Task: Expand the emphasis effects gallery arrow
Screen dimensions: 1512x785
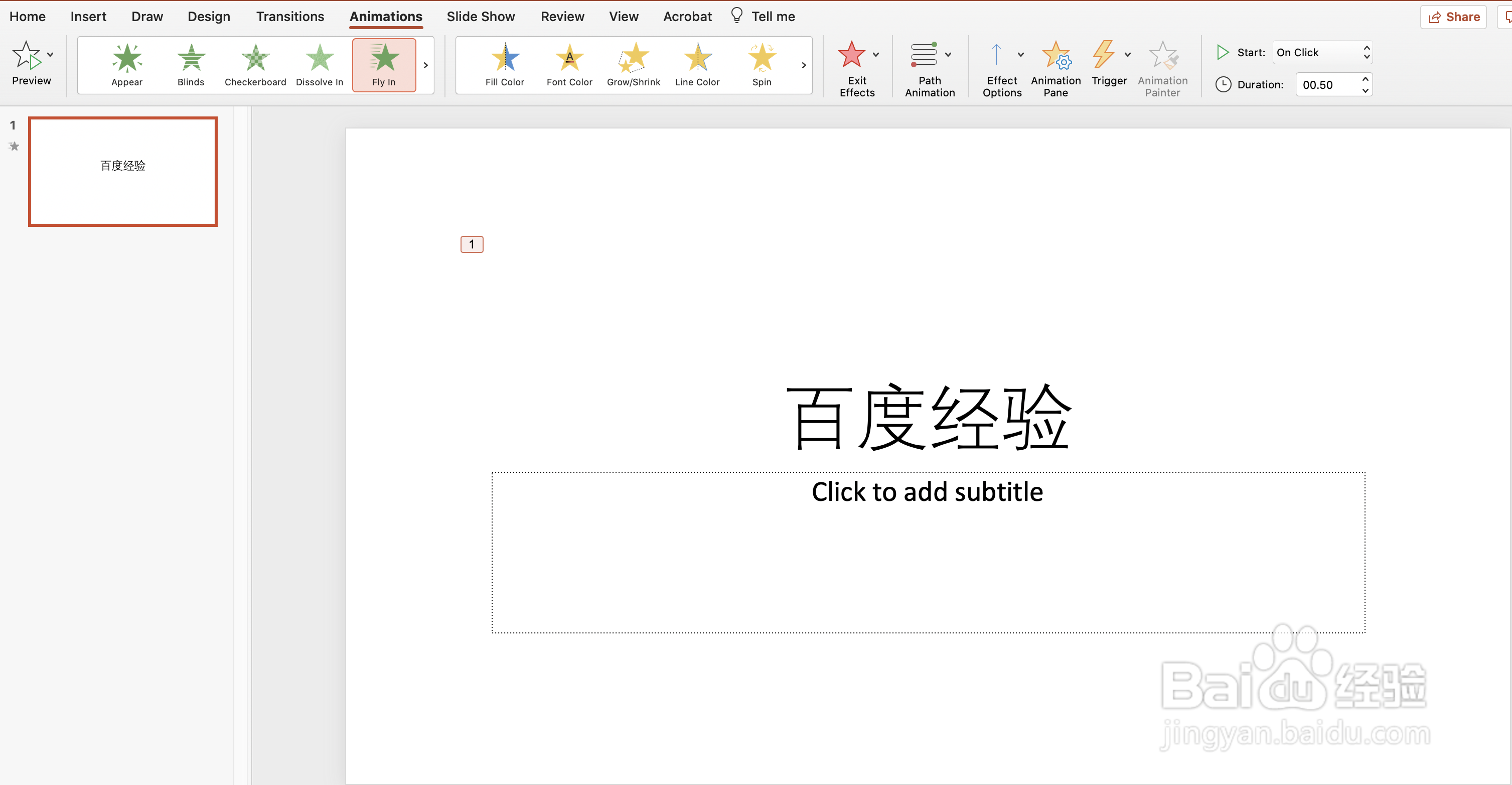Action: [804, 65]
